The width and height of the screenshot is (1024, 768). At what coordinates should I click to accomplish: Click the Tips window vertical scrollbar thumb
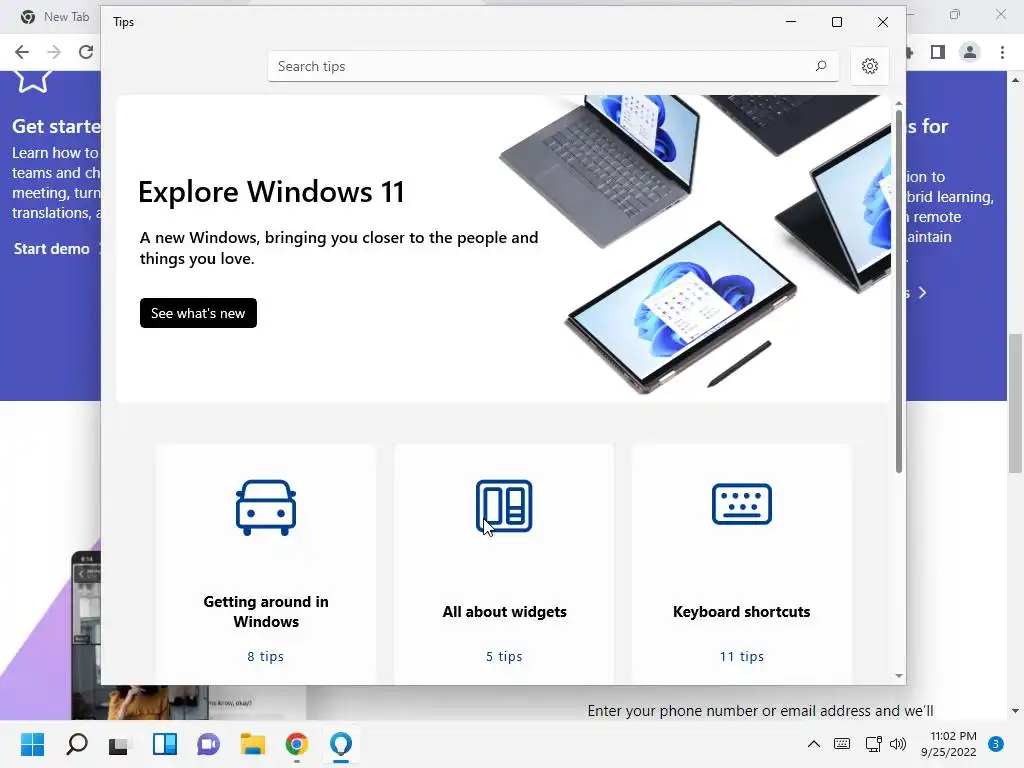pyautogui.click(x=899, y=291)
